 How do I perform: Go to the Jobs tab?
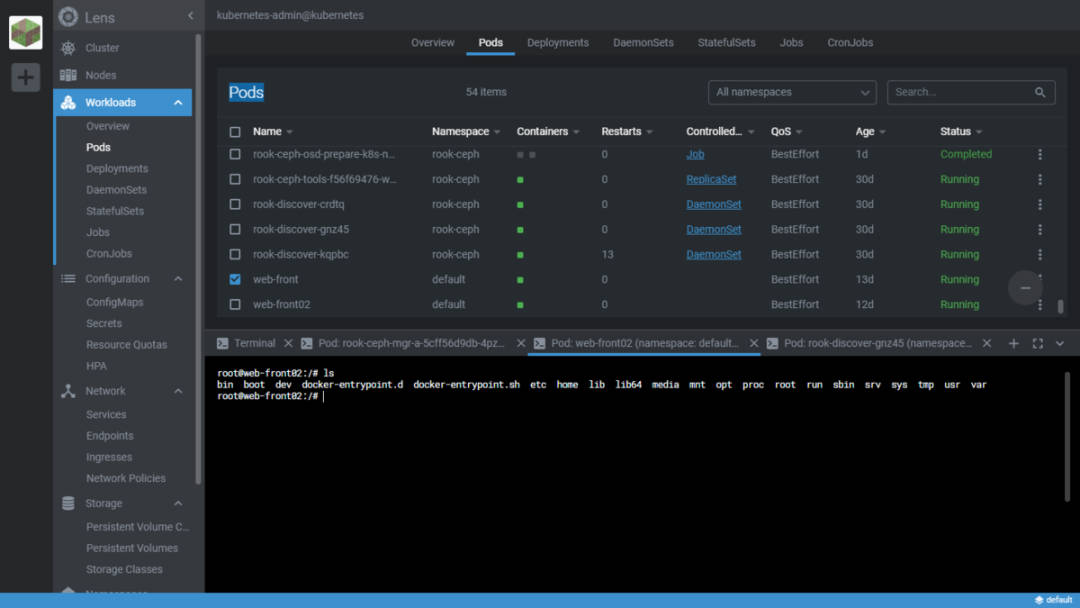(791, 43)
